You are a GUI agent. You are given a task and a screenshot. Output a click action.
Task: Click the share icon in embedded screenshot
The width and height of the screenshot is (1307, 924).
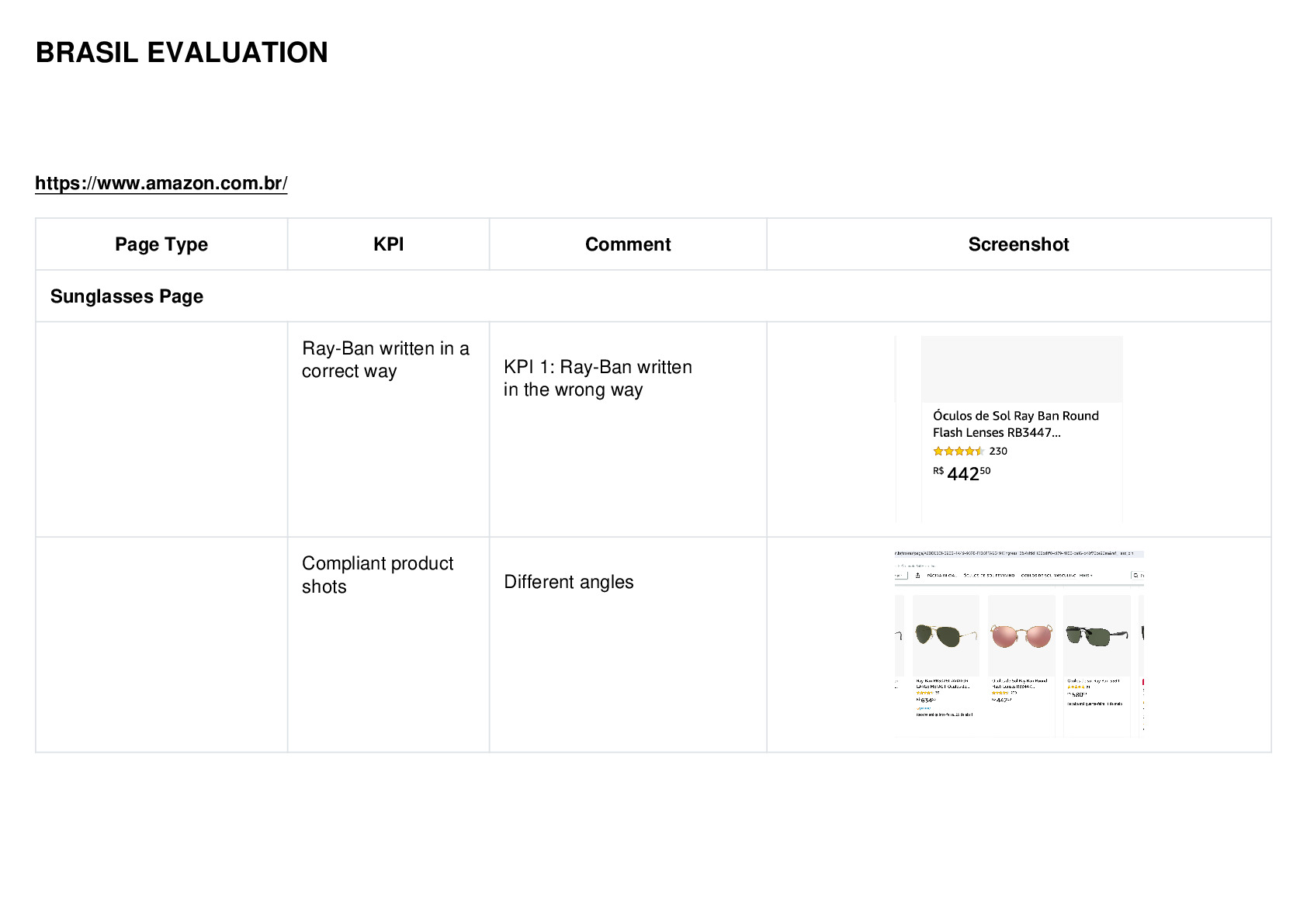coord(917,576)
